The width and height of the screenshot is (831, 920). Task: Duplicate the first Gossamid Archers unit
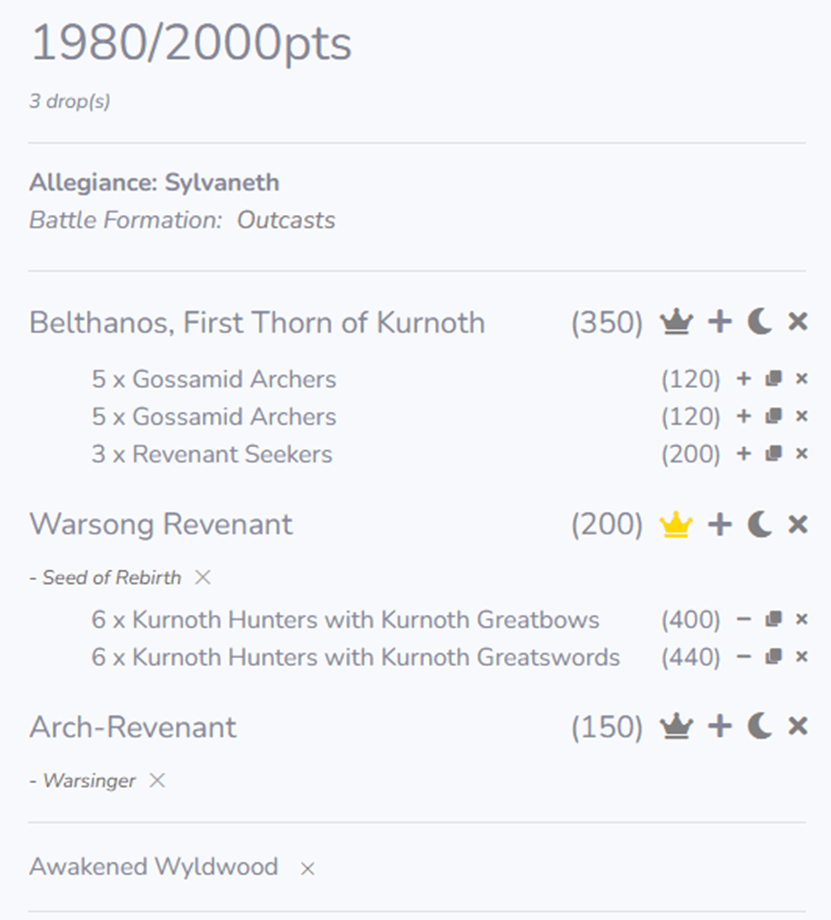point(773,379)
